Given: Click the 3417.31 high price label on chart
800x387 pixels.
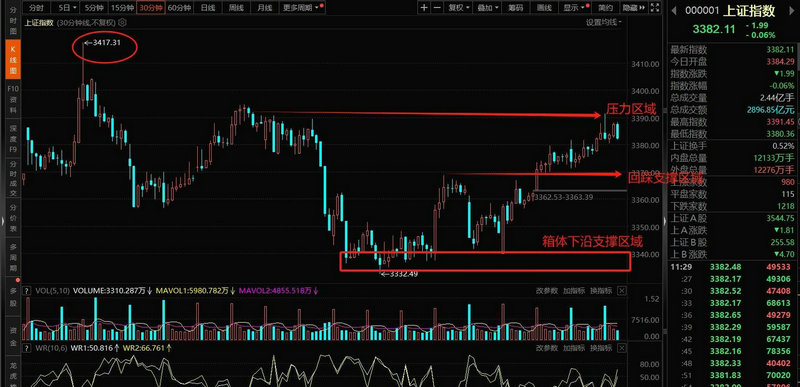Looking at the screenshot, I should pos(103,43).
